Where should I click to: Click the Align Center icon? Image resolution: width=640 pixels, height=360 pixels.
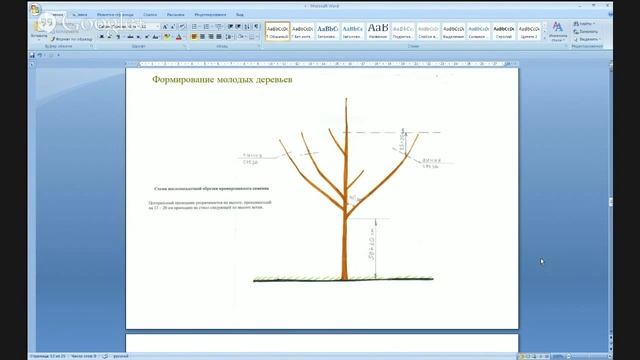click(x=202, y=37)
